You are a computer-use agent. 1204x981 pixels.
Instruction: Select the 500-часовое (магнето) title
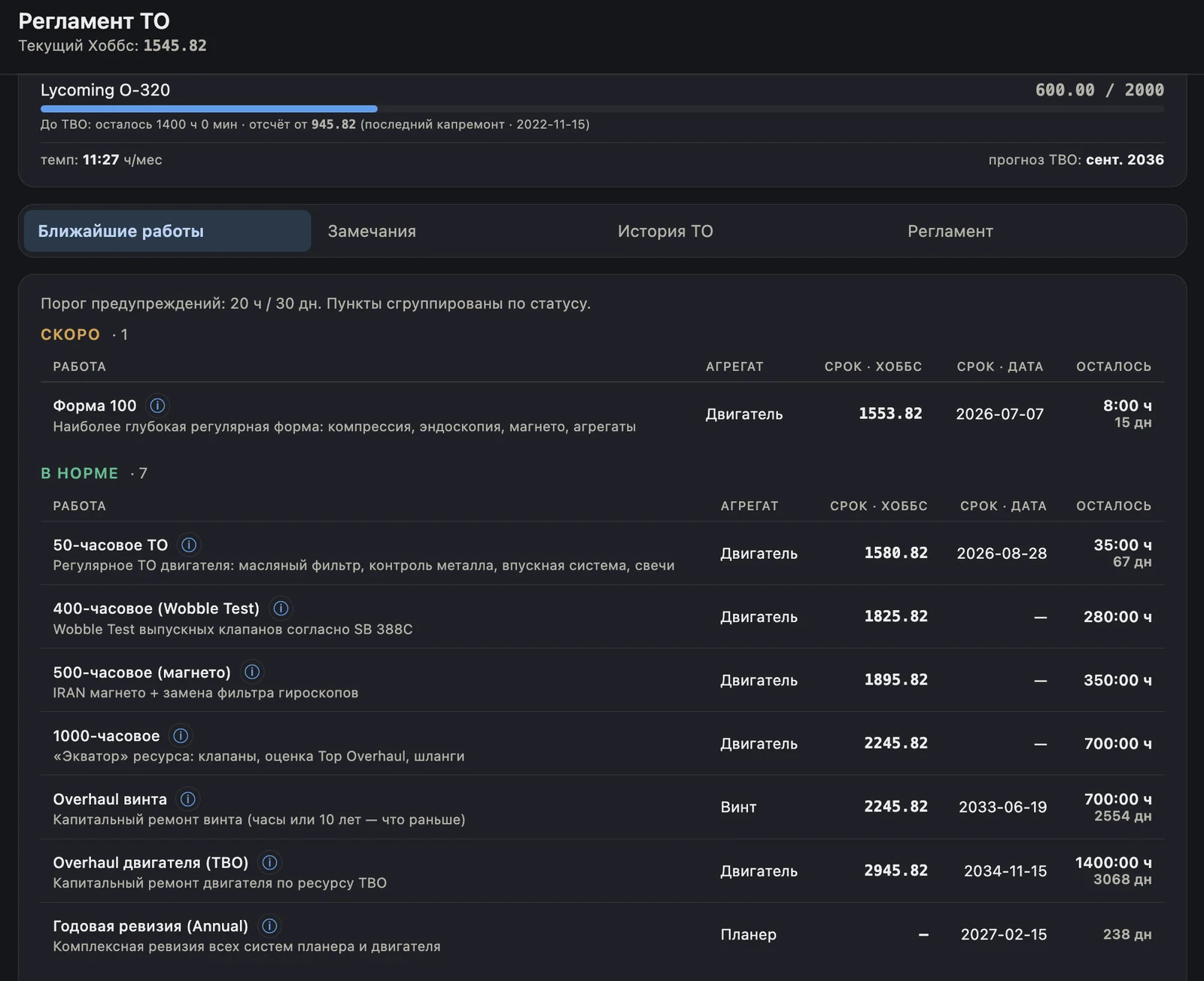click(142, 672)
